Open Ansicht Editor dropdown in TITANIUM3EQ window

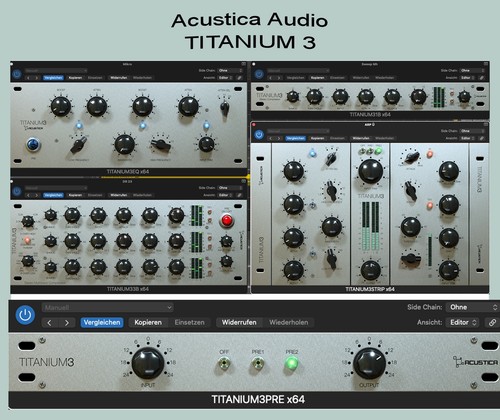226,78
